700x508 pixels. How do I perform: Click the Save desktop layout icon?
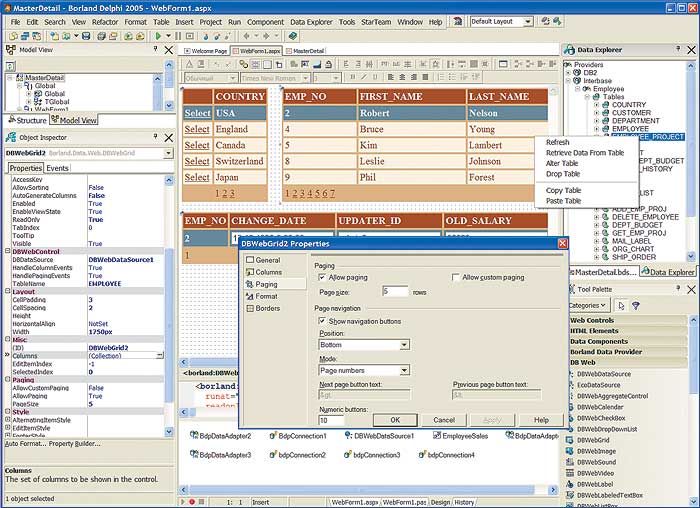(545, 21)
